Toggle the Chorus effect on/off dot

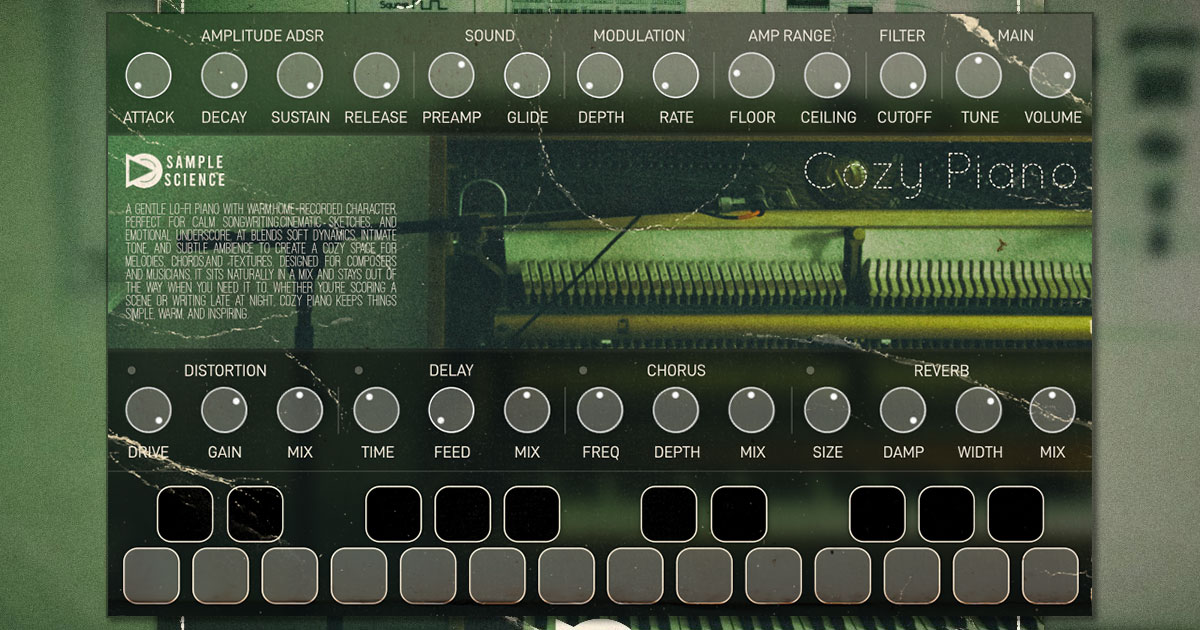[x=583, y=371]
